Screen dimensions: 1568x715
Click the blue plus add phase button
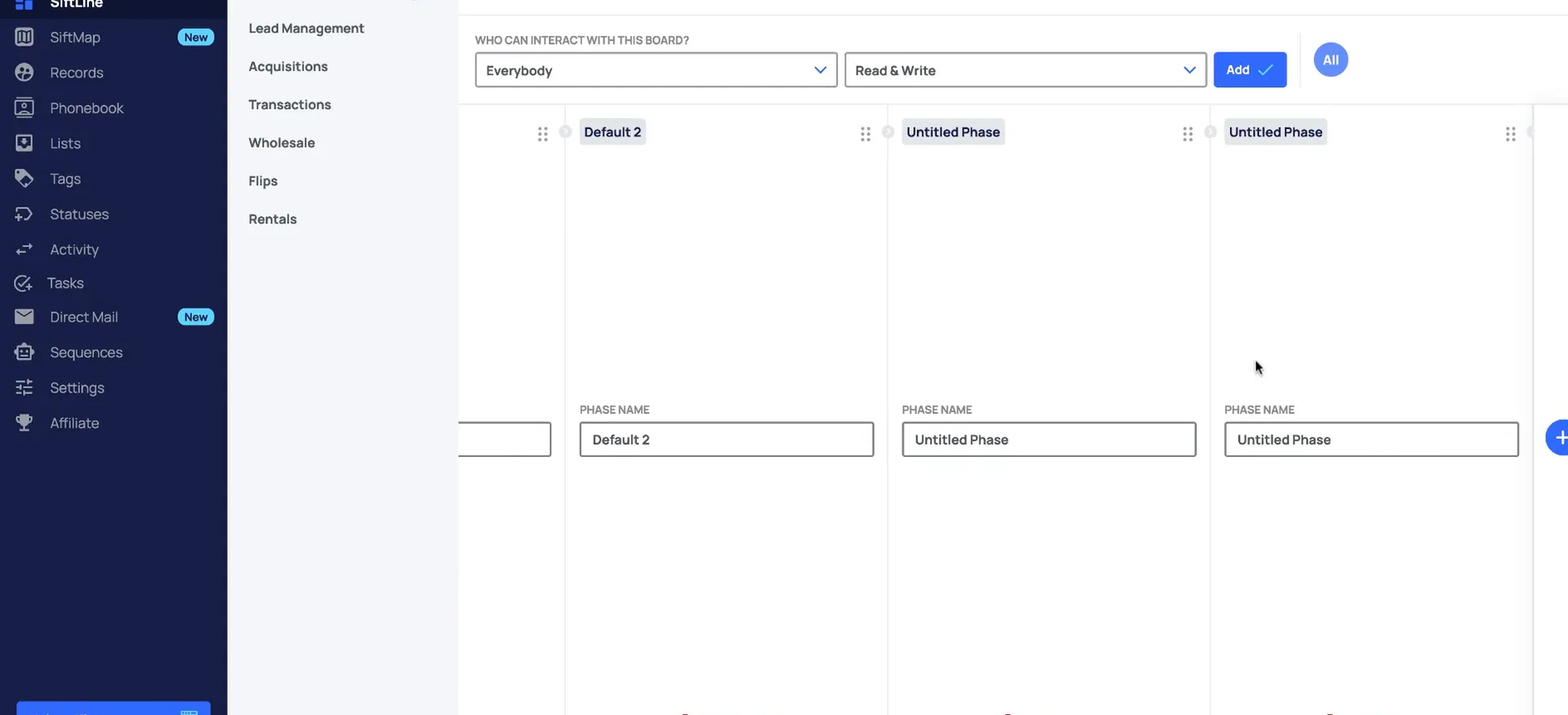click(x=1558, y=437)
